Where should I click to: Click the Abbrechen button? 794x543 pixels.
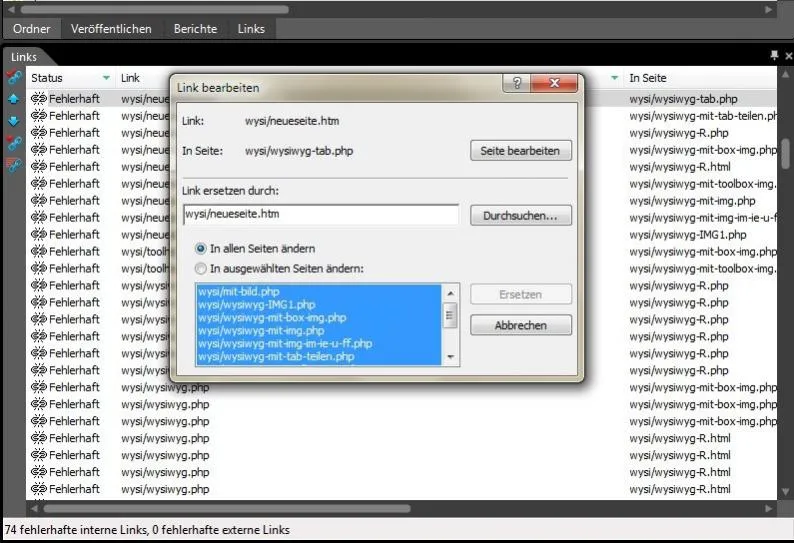tap(521, 325)
